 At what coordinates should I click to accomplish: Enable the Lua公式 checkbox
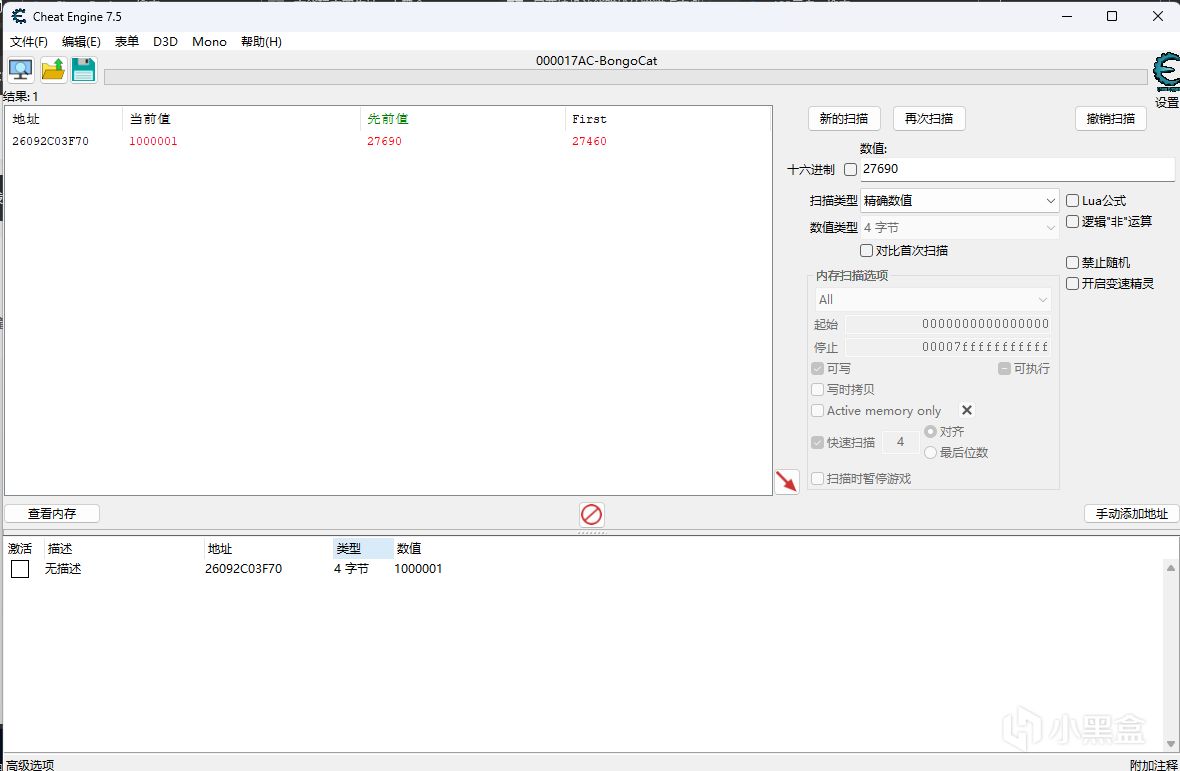tap(1072, 201)
